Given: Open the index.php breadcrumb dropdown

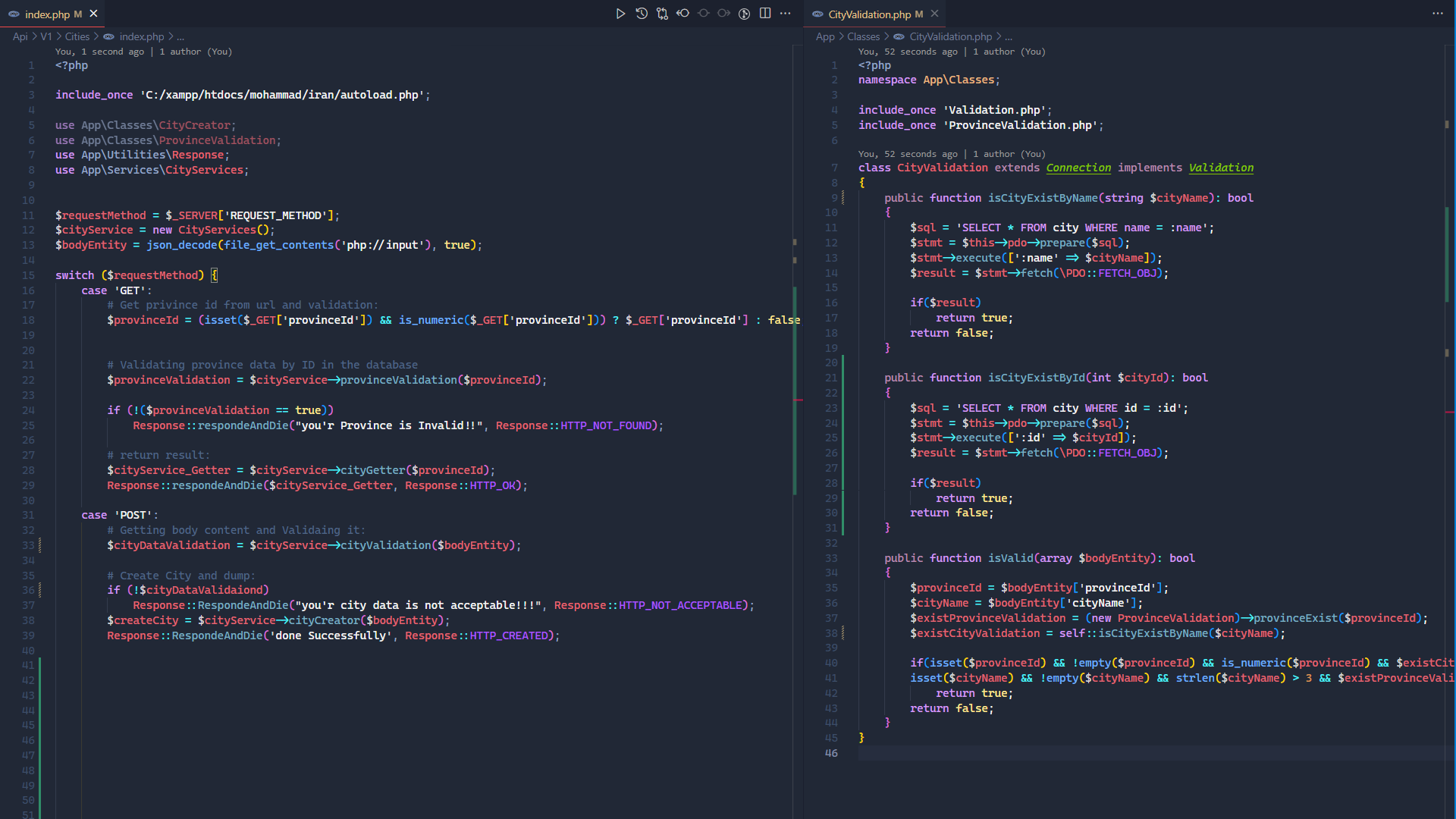Looking at the screenshot, I should pyautogui.click(x=141, y=36).
